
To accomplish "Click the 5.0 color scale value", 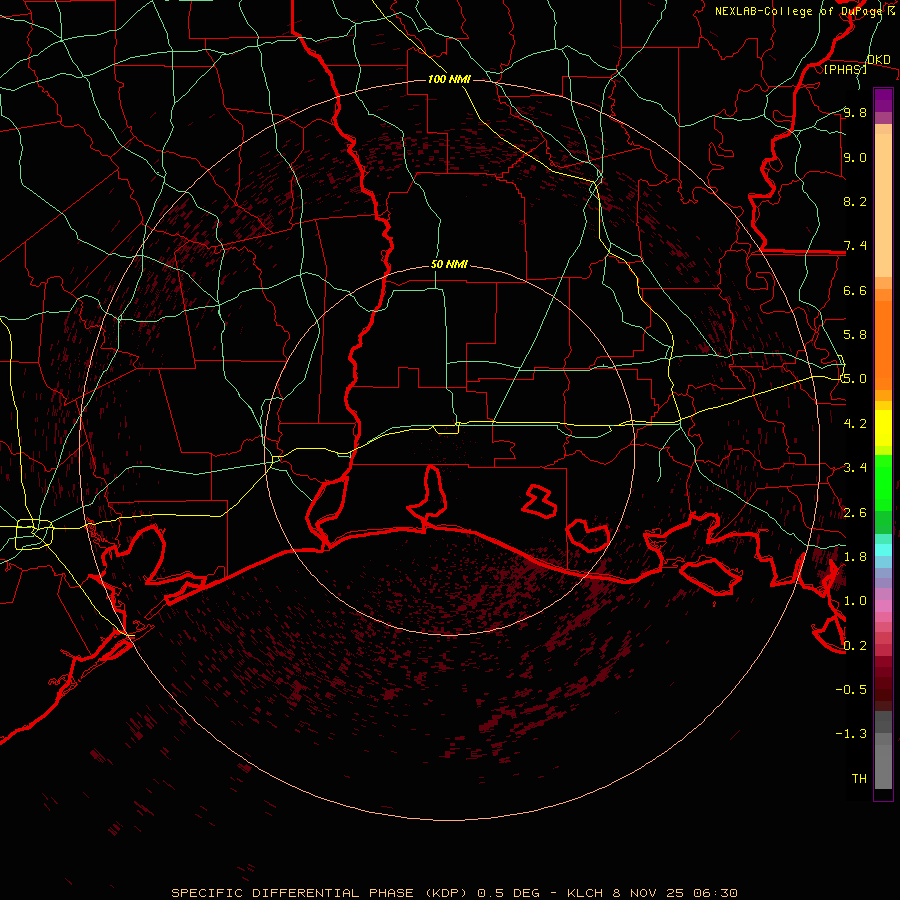I will [x=855, y=379].
